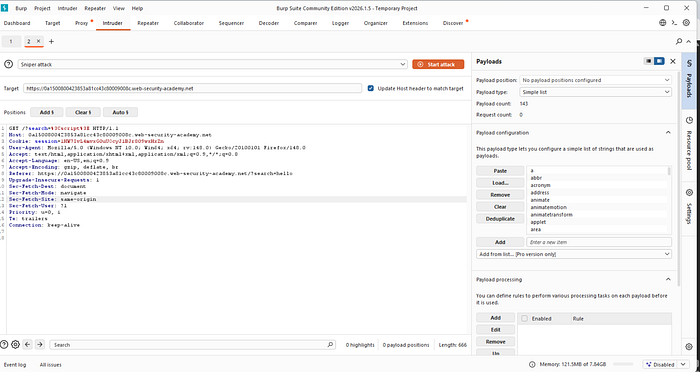Collapse Payload configuration section
This screenshot has width=700, height=372.
pos(668,133)
